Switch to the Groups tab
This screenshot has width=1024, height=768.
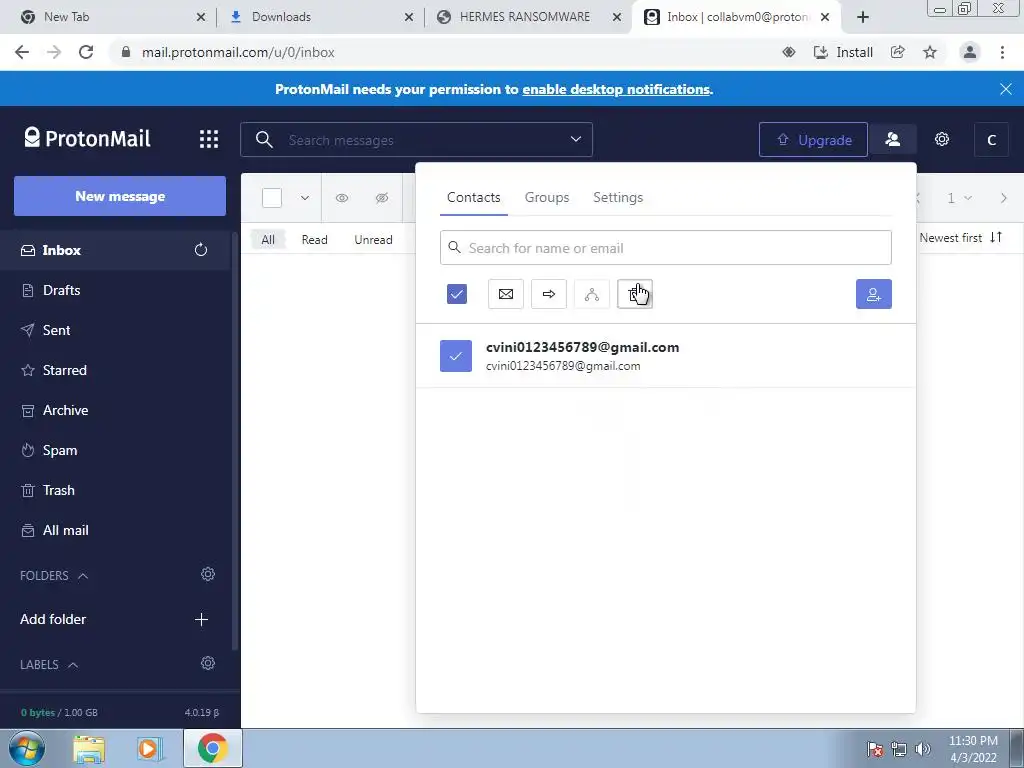click(547, 197)
